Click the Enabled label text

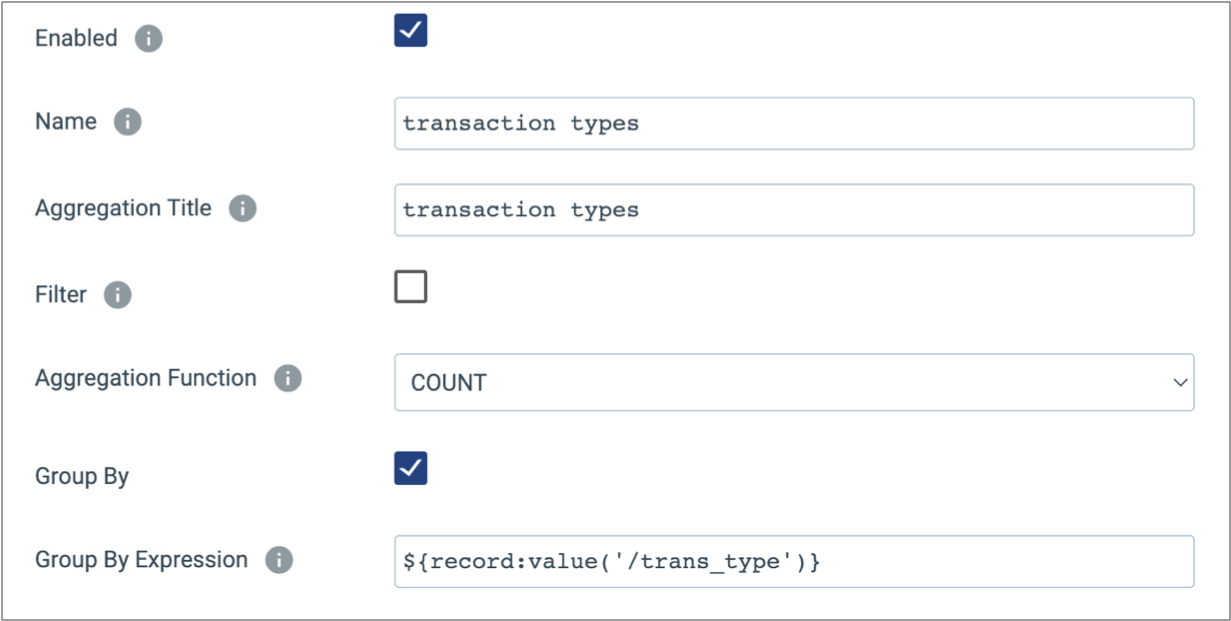click(x=76, y=38)
